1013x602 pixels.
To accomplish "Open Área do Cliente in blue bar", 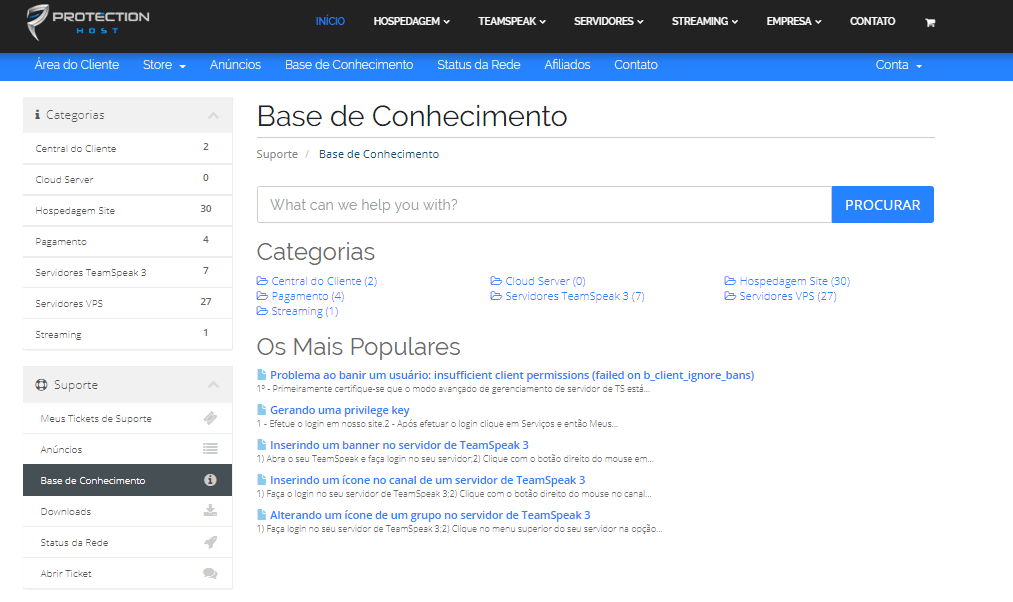I will click(77, 65).
